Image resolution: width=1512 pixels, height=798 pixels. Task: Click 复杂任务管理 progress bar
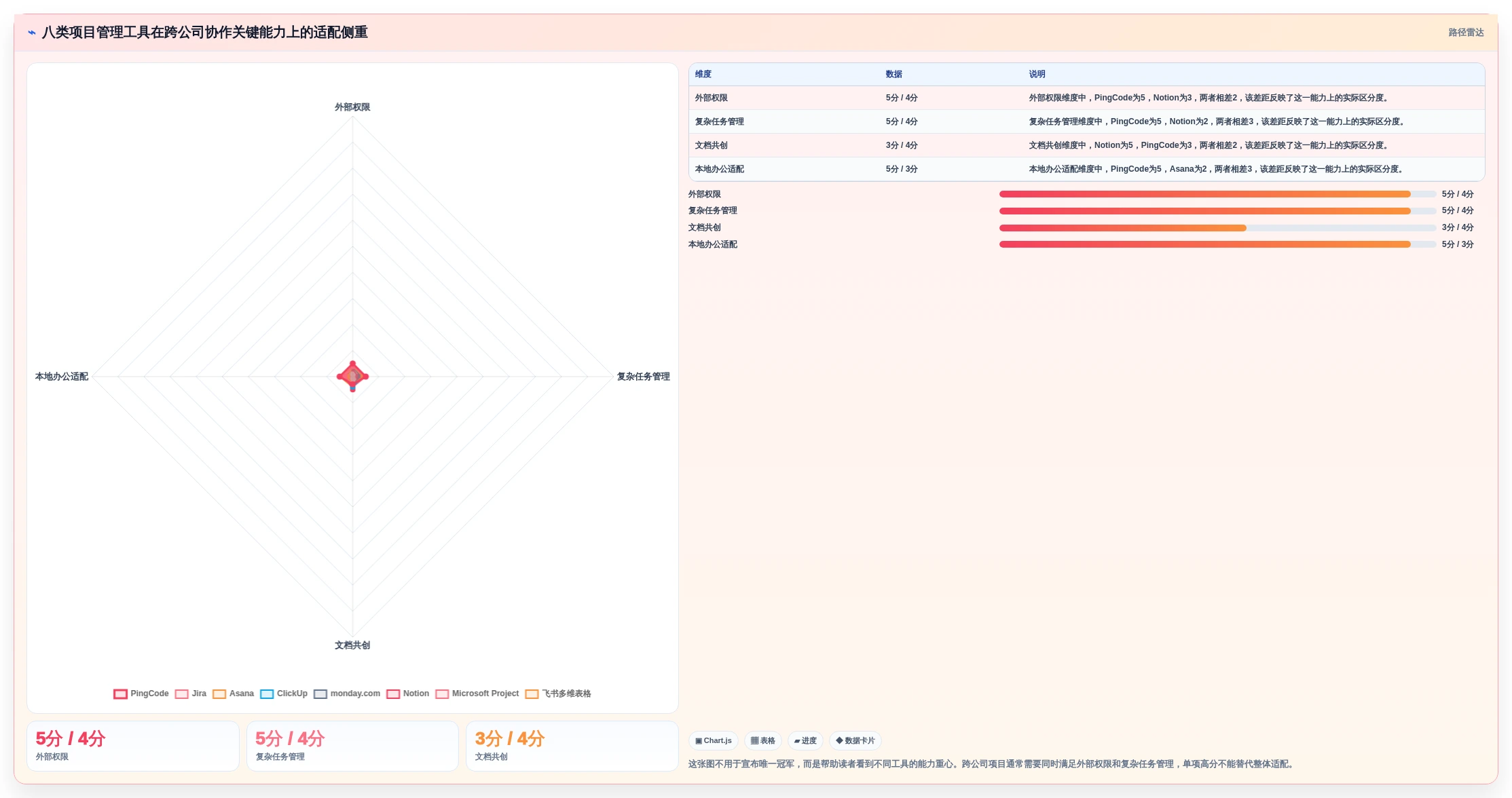click(1217, 211)
